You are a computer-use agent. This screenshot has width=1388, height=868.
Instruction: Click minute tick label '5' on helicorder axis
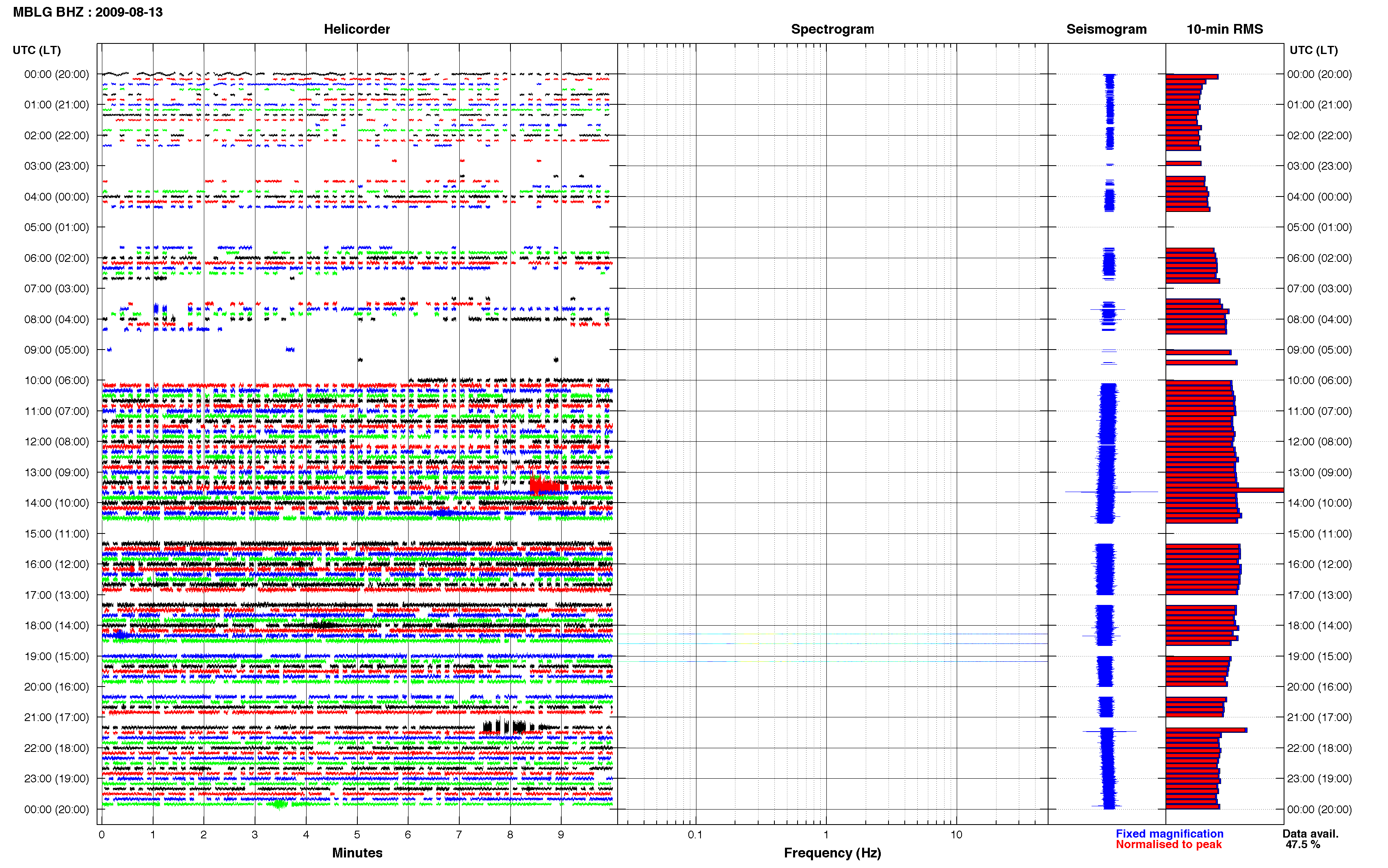(x=357, y=834)
